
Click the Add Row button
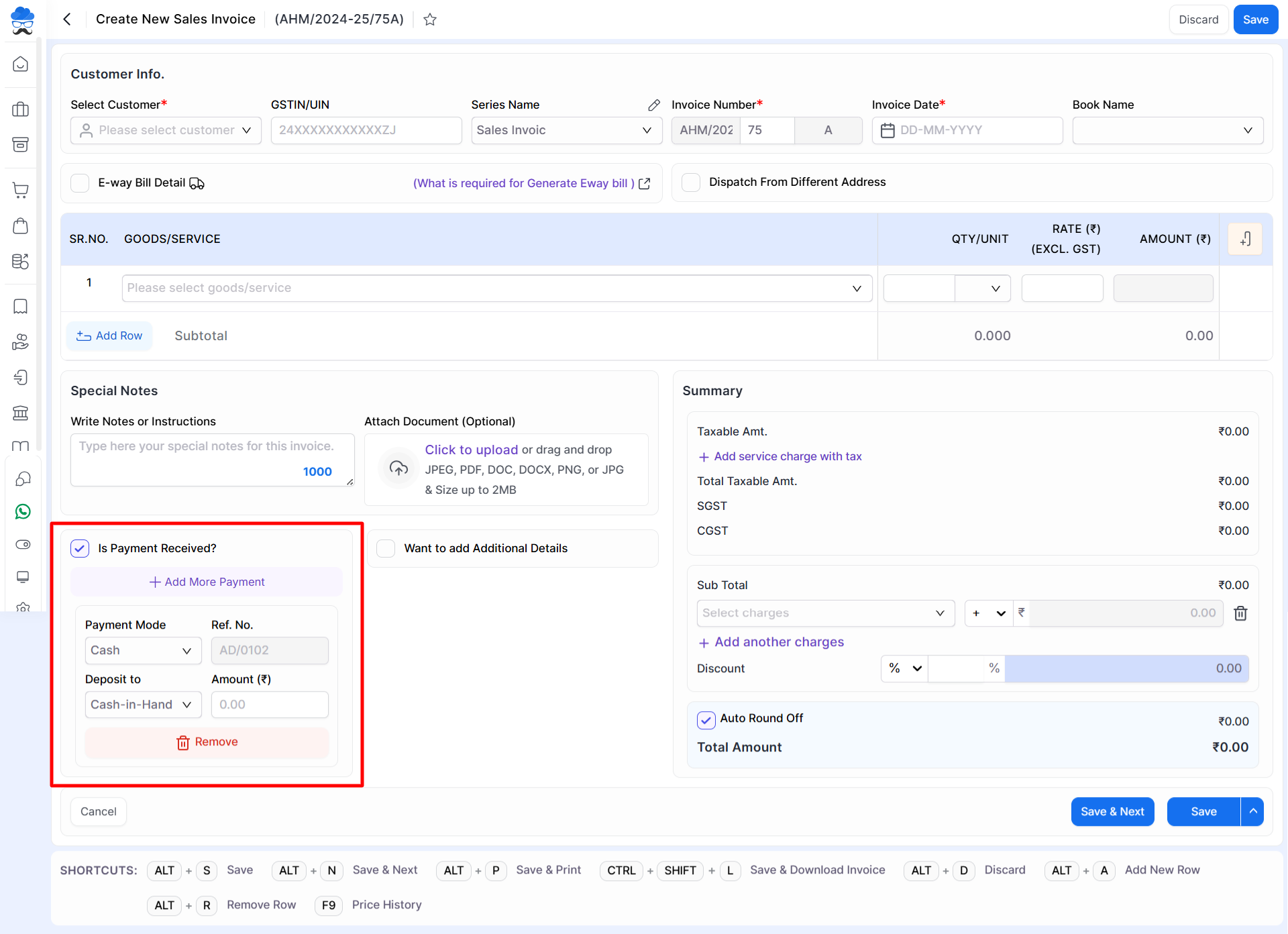click(109, 336)
